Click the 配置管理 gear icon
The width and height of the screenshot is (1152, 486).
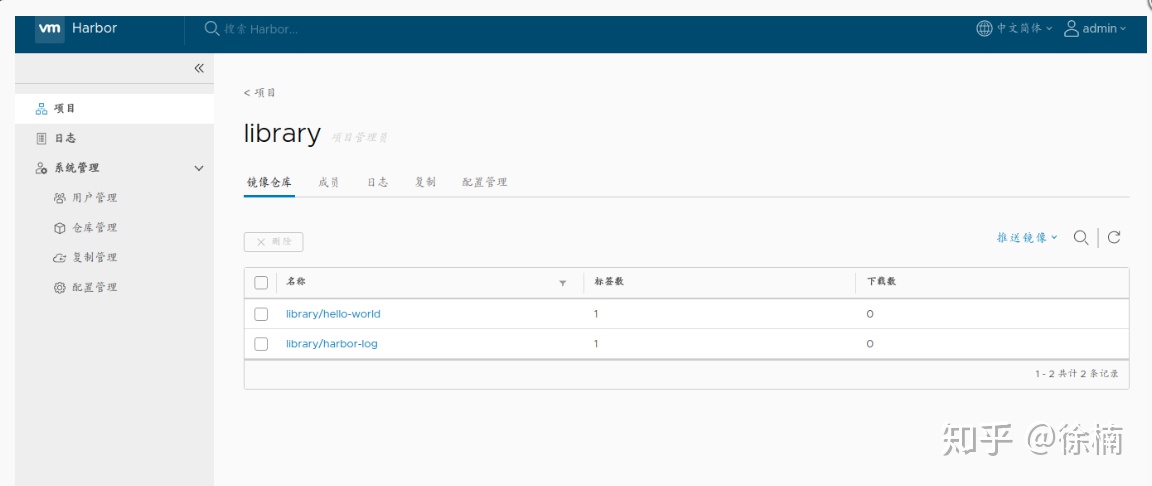click(x=60, y=288)
